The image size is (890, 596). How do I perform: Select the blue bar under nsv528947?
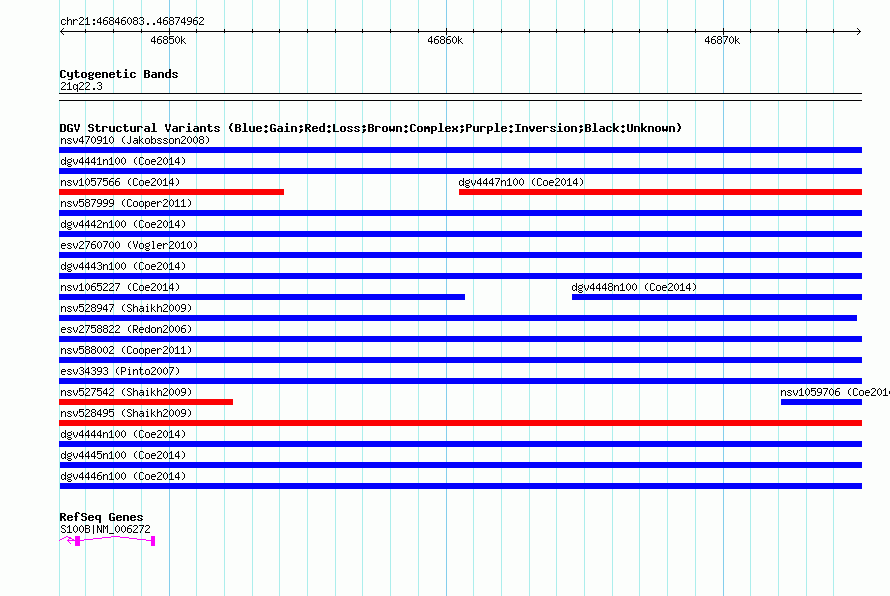458,318
